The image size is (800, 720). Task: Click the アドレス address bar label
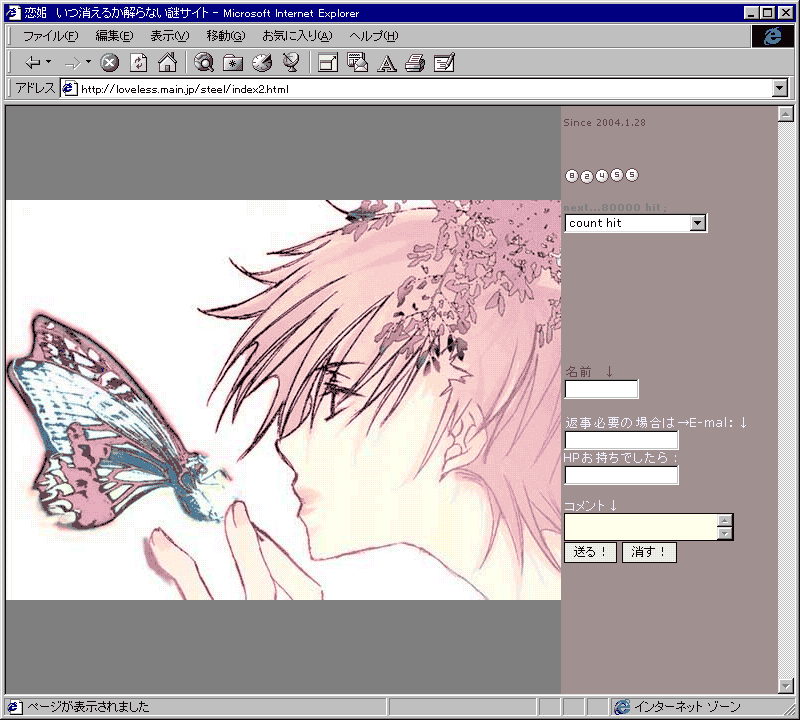coord(35,88)
